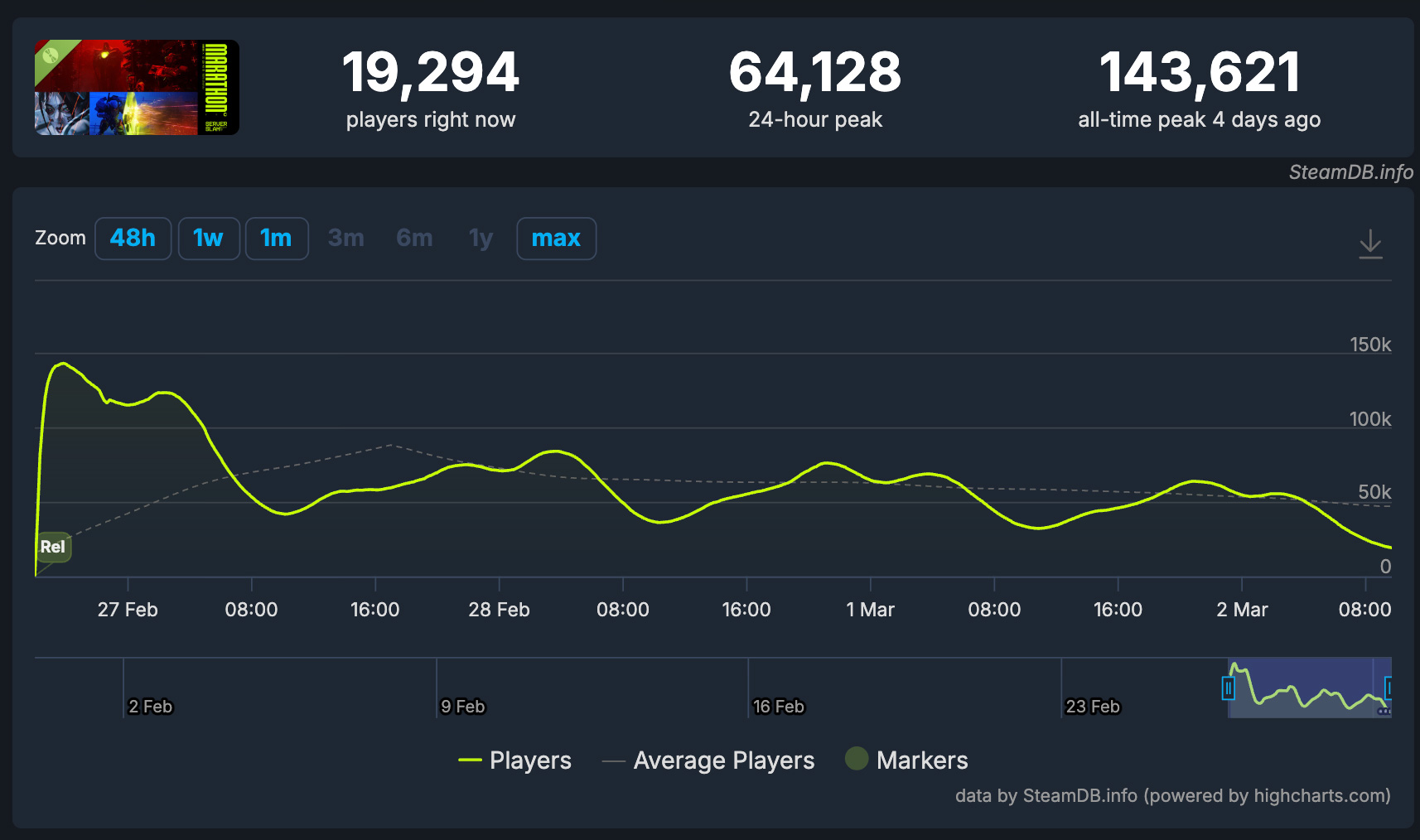The image size is (1420, 840).
Task: Click the green Markers circle icon
Action: [857, 759]
